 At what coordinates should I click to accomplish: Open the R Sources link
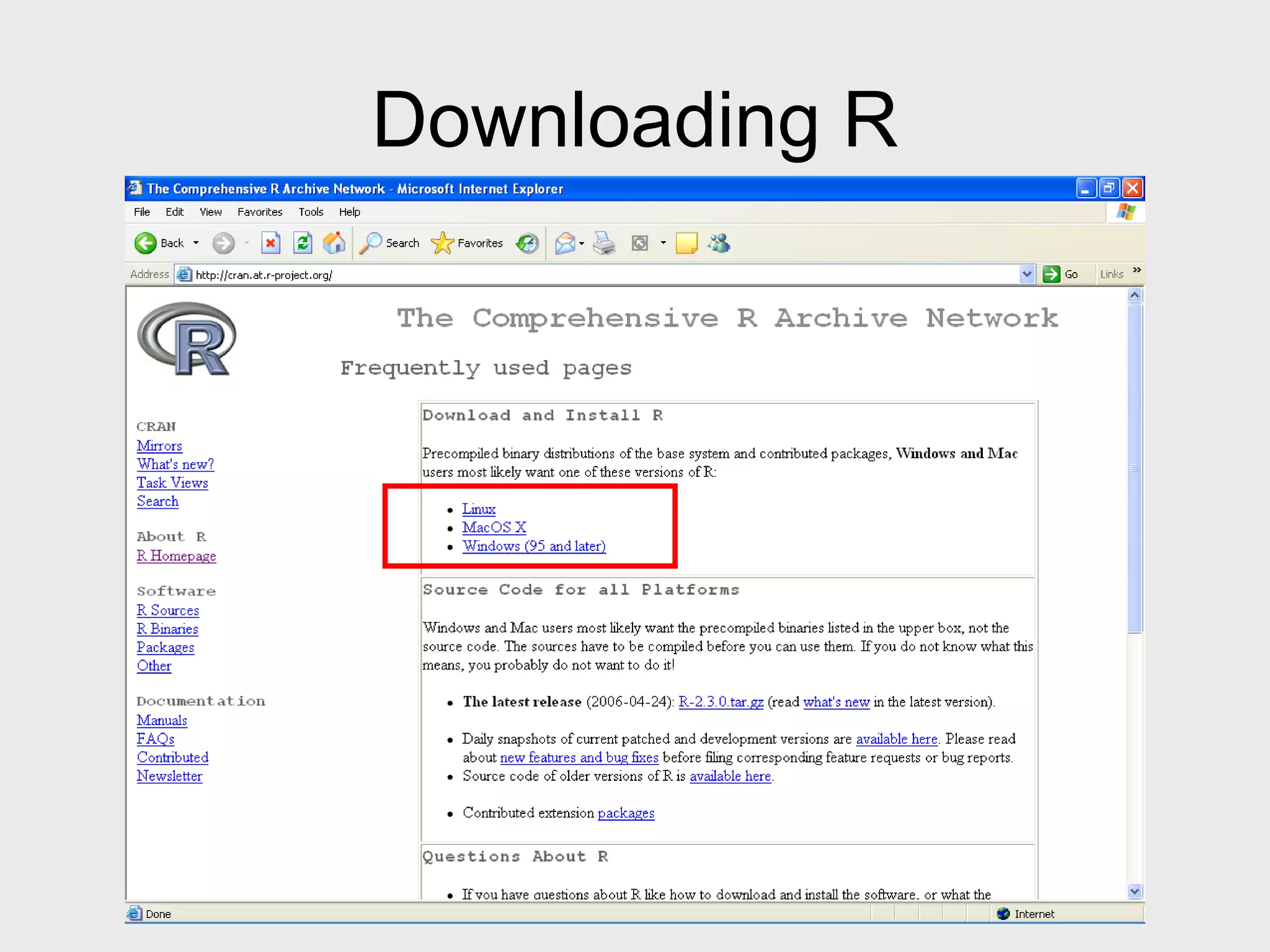point(167,610)
